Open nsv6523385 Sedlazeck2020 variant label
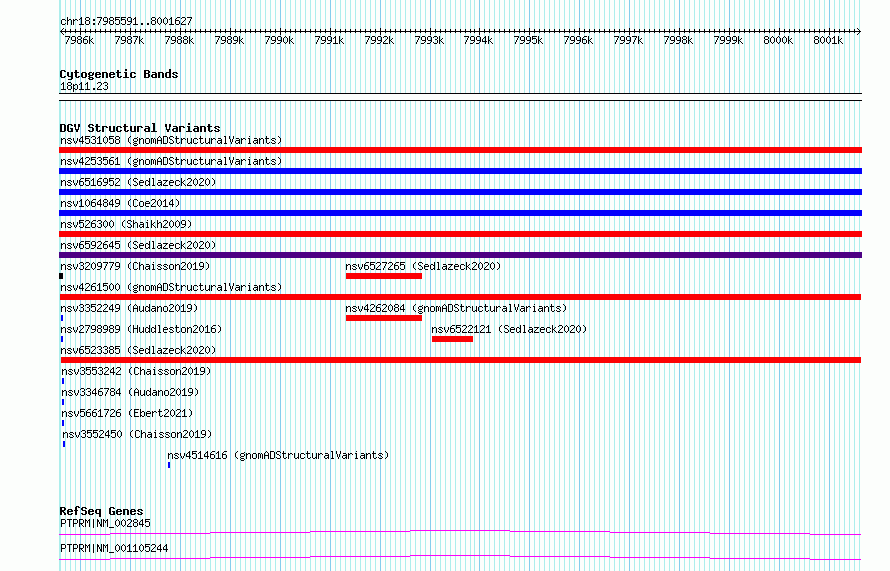Screen dimensions: 890x571 pos(138,350)
